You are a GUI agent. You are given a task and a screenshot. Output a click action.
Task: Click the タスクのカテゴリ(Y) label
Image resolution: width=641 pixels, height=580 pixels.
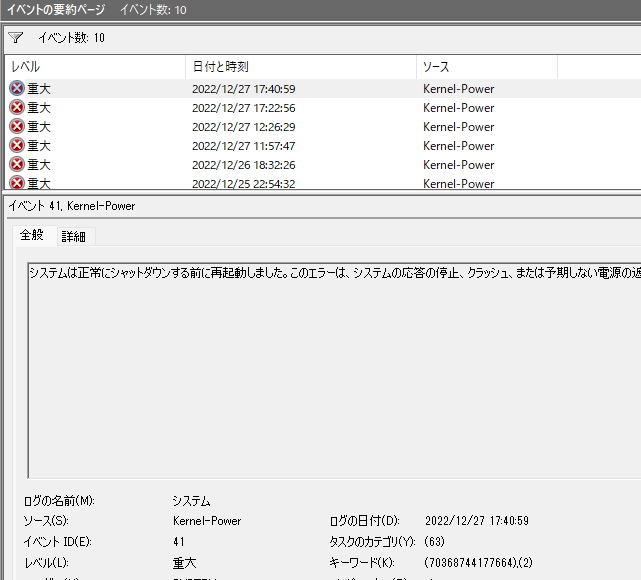pyautogui.click(x=372, y=542)
